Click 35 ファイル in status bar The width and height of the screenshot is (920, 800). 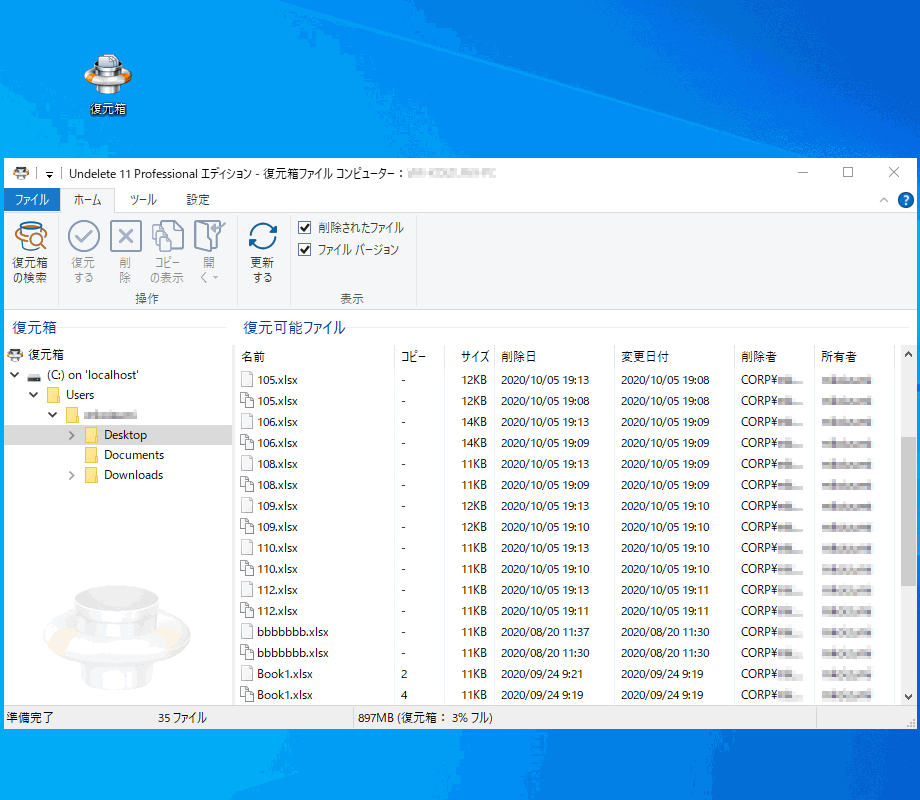coord(182,717)
